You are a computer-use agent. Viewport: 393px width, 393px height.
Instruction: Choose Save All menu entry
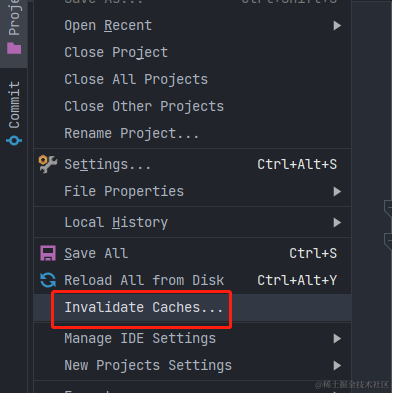click(x=192, y=253)
